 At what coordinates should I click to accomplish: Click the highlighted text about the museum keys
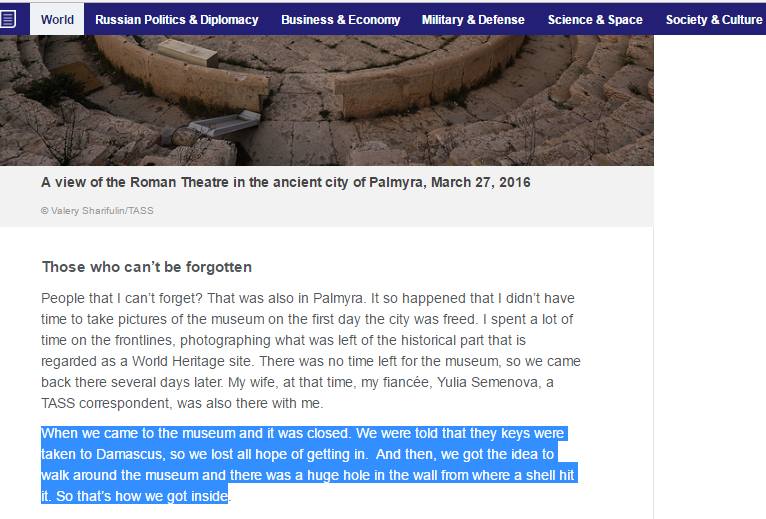pyautogui.click(x=309, y=465)
